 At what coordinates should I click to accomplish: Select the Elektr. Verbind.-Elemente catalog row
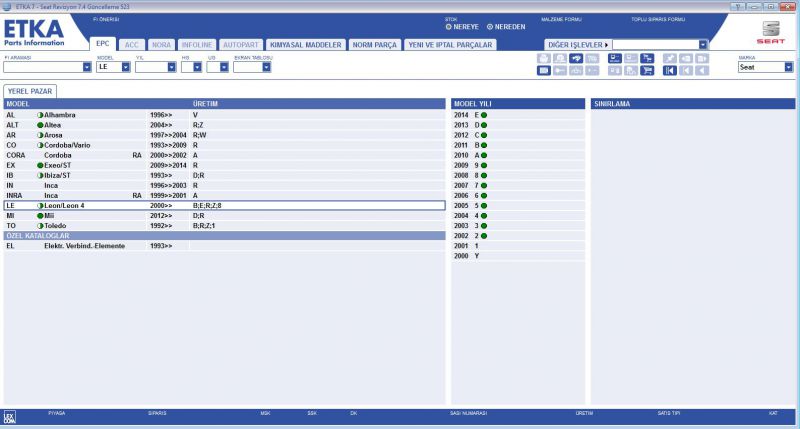coord(224,246)
